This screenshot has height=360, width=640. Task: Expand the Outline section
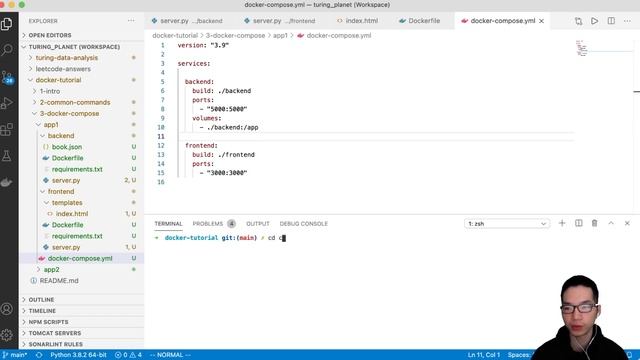point(82,300)
